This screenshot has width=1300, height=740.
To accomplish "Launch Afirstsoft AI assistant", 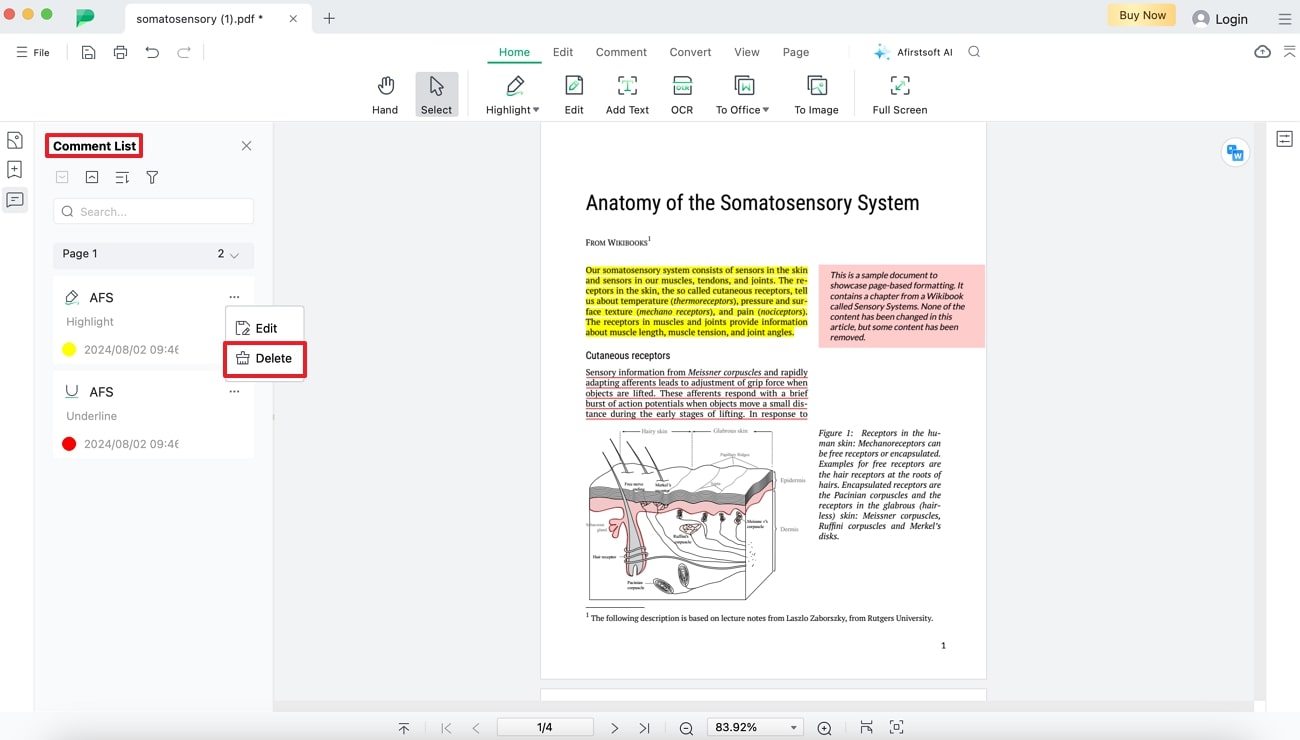I will point(913,52).
